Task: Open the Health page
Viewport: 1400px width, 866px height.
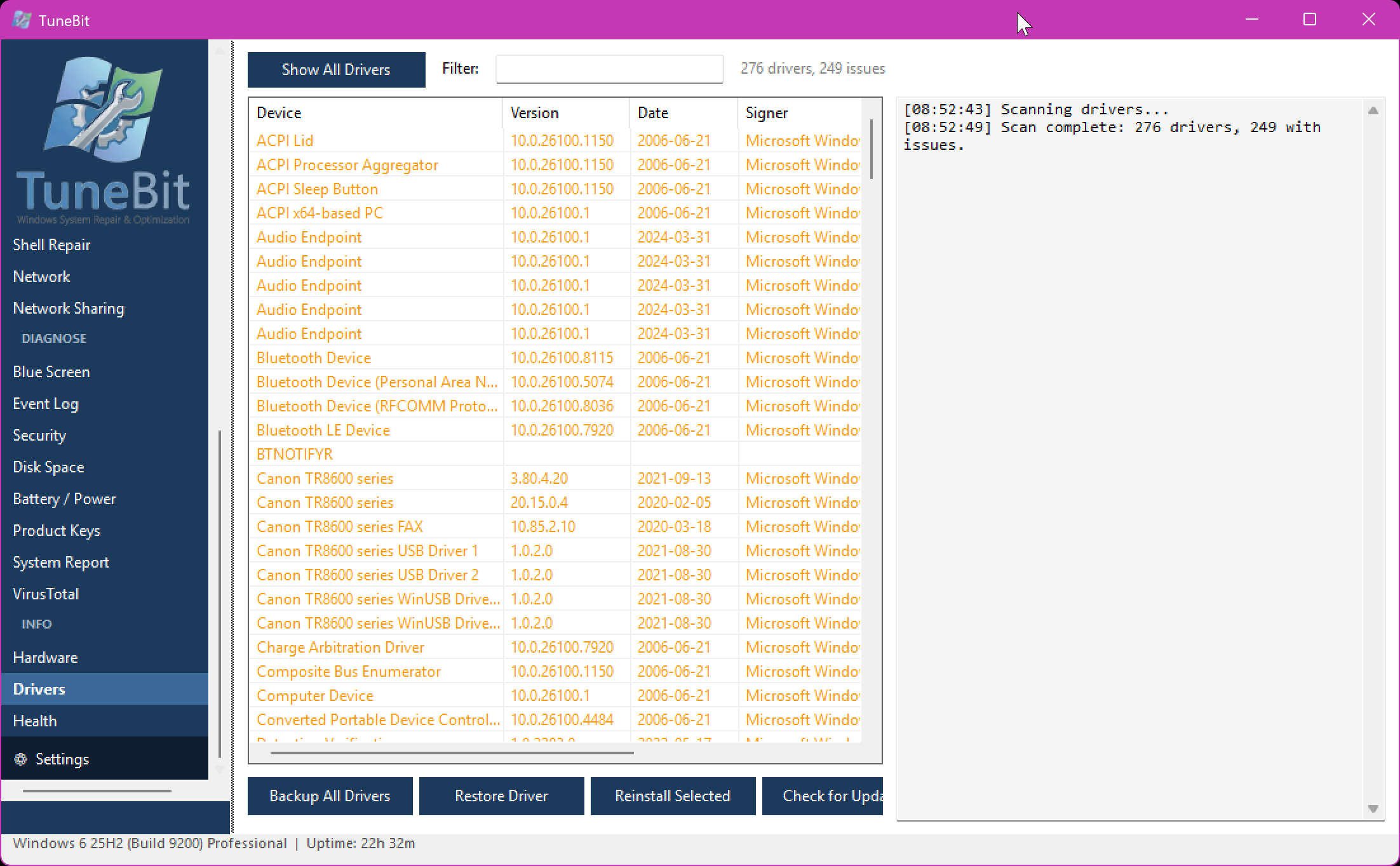Action: 105,721
